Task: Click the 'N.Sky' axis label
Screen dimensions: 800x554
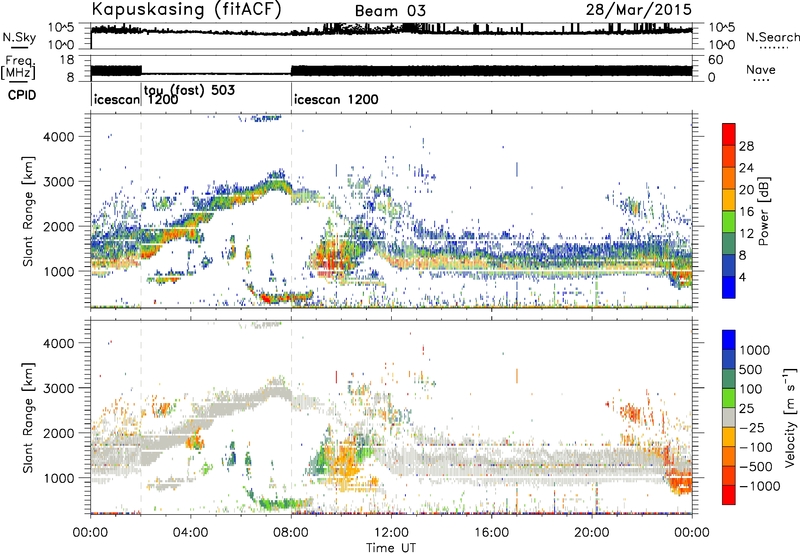Action: coord(19,37)
